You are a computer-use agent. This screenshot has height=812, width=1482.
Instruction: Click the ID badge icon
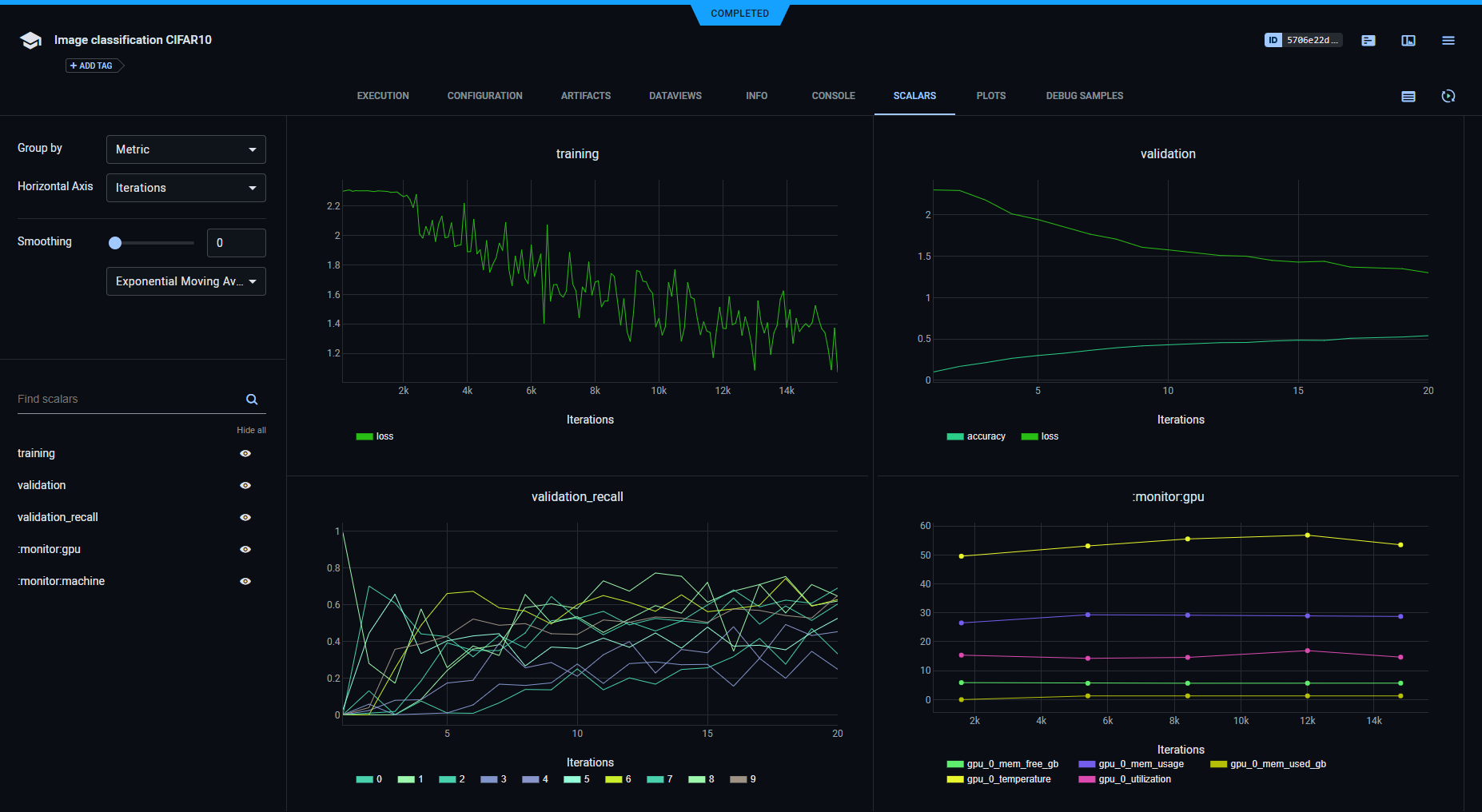[x=1273, y=40]
